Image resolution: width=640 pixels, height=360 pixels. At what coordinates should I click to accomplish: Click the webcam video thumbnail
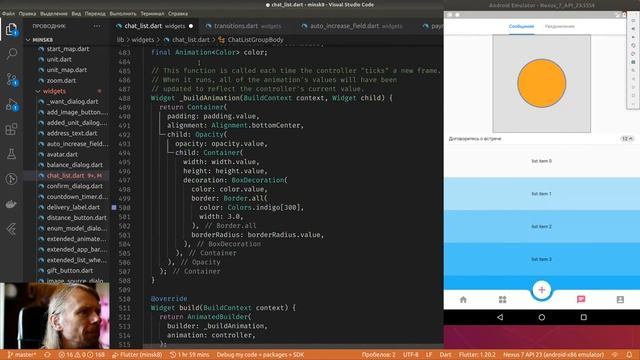click(x=55, y=316)
